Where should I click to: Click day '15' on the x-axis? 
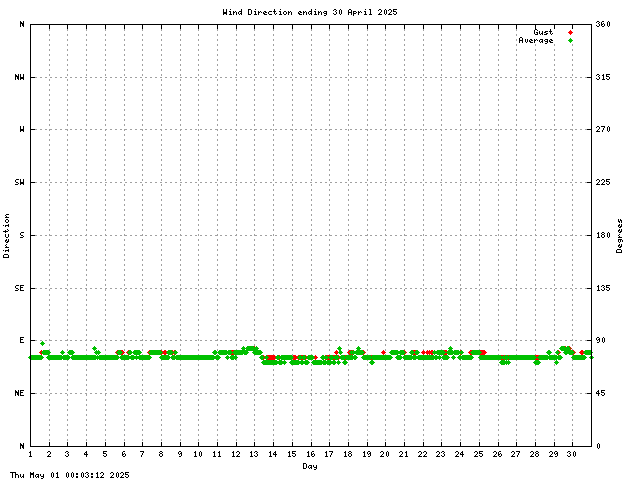pos(291,454)
